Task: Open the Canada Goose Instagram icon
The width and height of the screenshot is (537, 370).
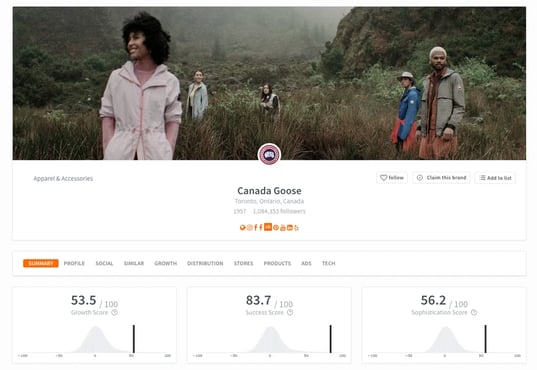Action: click(x=250, y=227)
